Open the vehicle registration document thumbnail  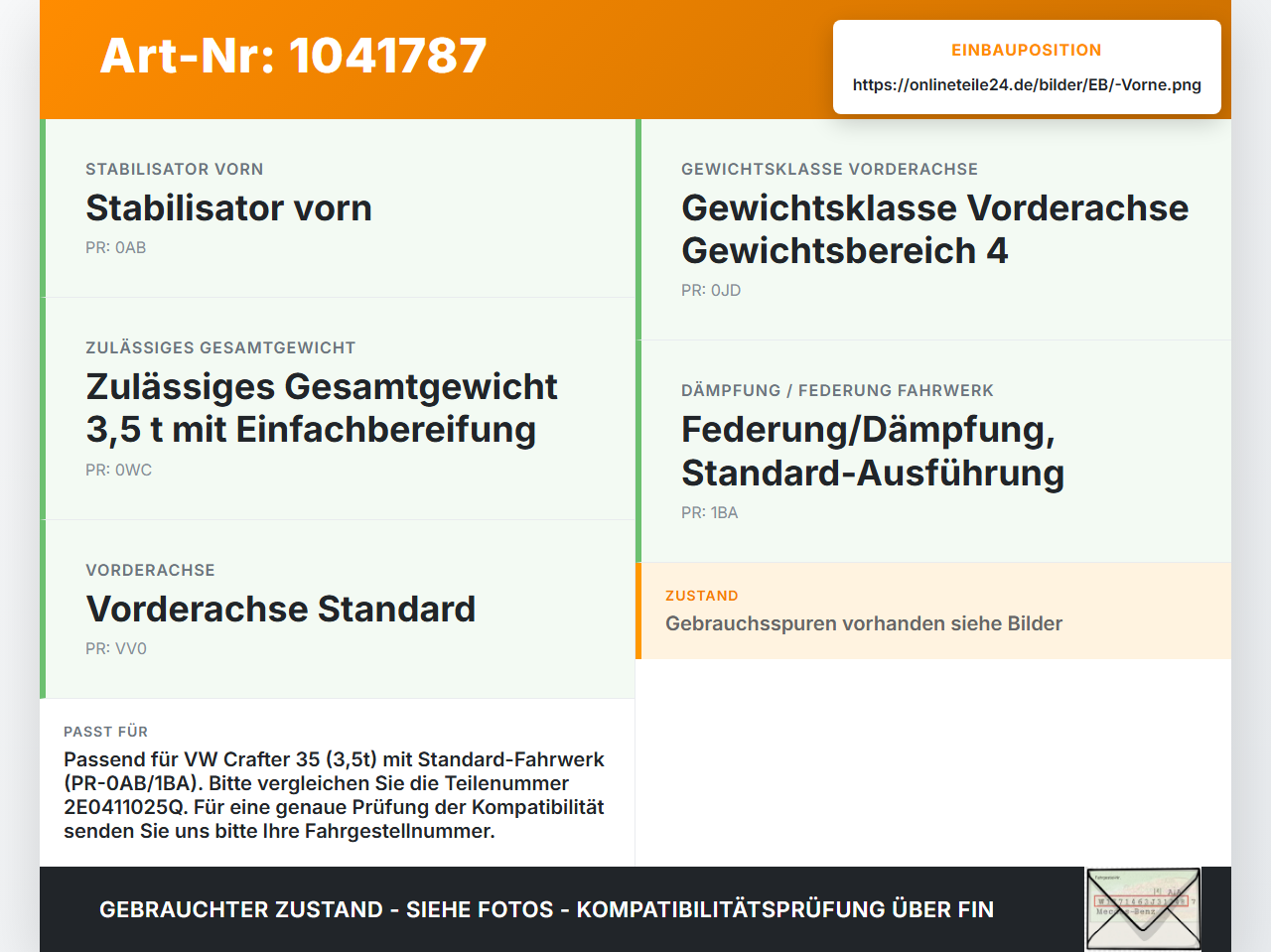point(1143,909)
